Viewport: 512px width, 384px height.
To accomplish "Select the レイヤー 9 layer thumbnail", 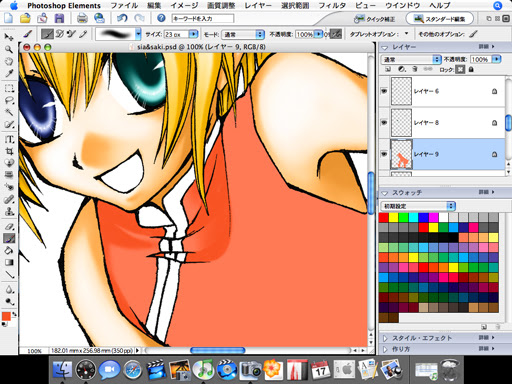I will [x=401, y=154].
